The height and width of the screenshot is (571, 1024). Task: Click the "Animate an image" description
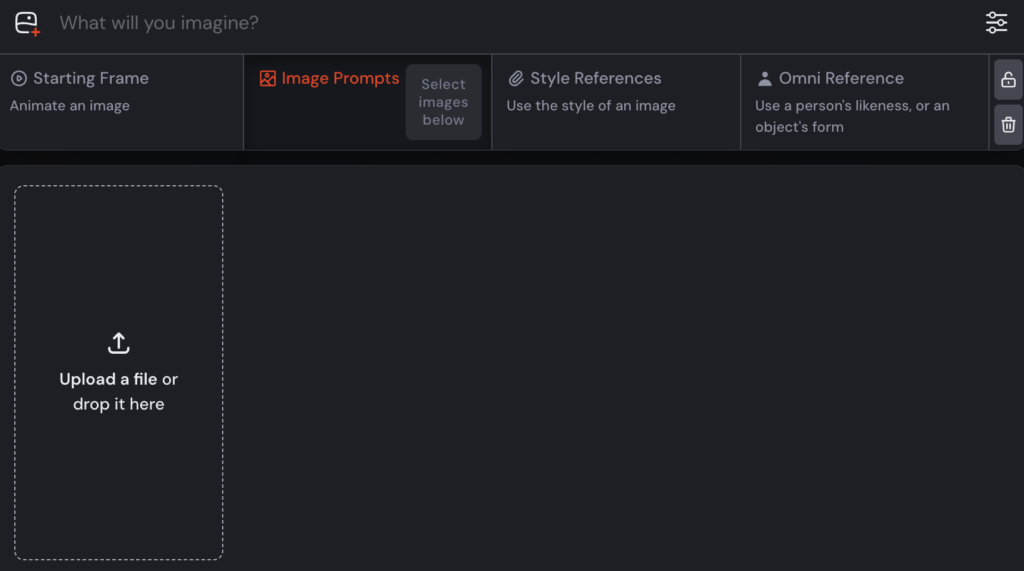tap(70, 106)
